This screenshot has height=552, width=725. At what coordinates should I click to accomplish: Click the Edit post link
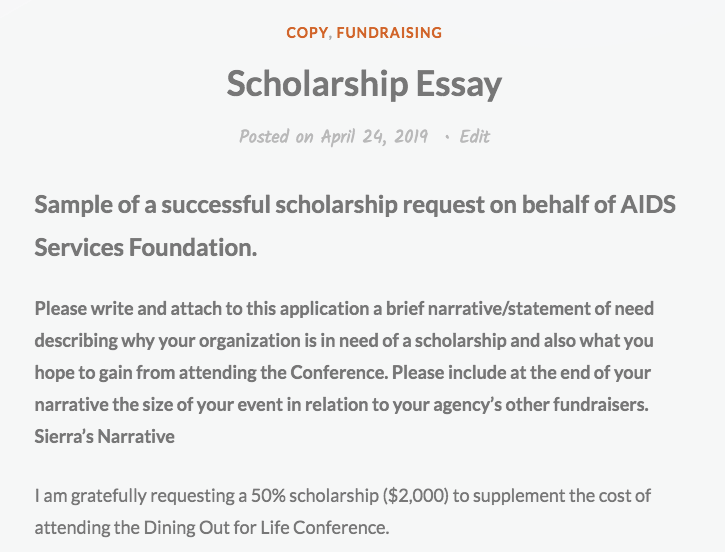tap(474, 137)
